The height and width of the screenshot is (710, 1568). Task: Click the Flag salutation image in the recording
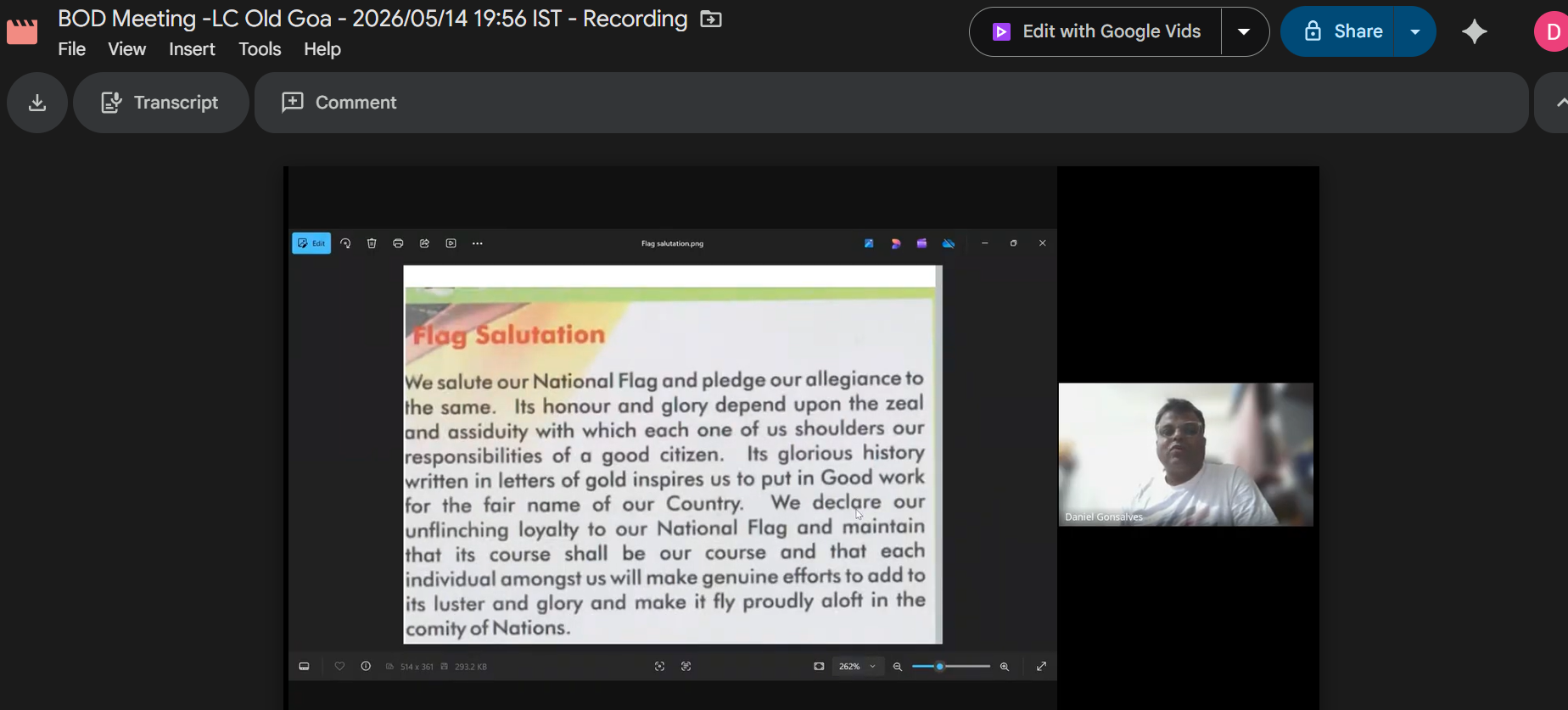[x=673, y=455]
